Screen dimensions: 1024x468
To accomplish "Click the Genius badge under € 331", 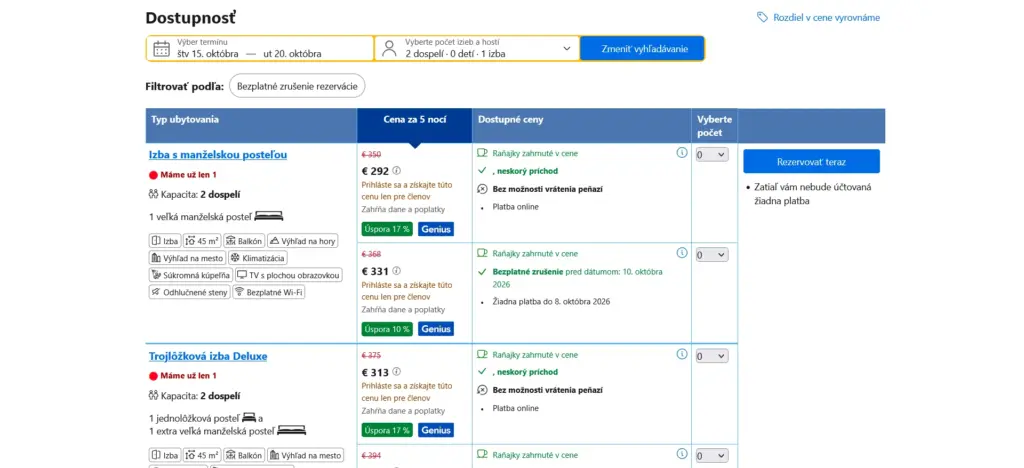I will (x=436, y=329).
